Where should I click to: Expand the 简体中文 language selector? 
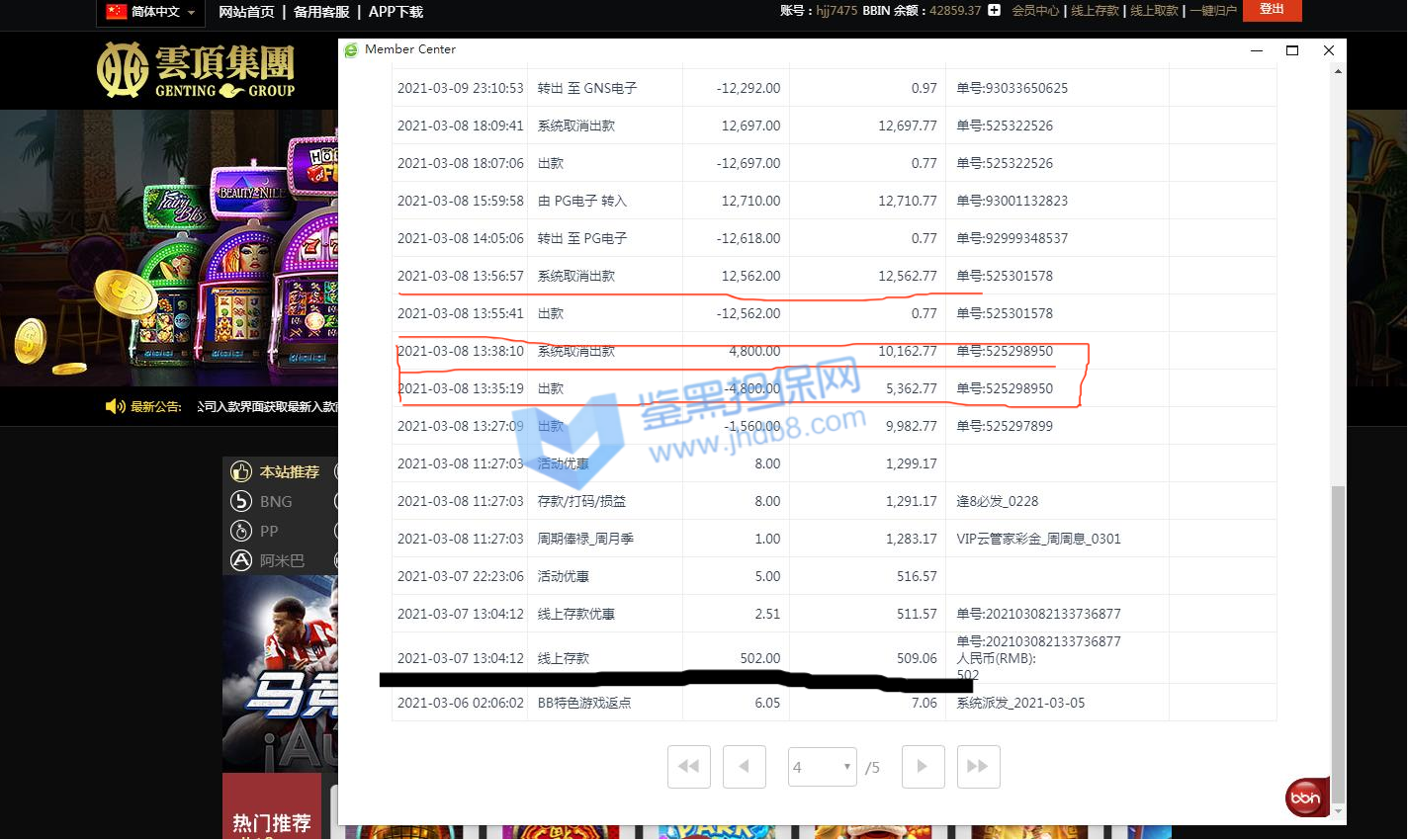coord(152,12)
